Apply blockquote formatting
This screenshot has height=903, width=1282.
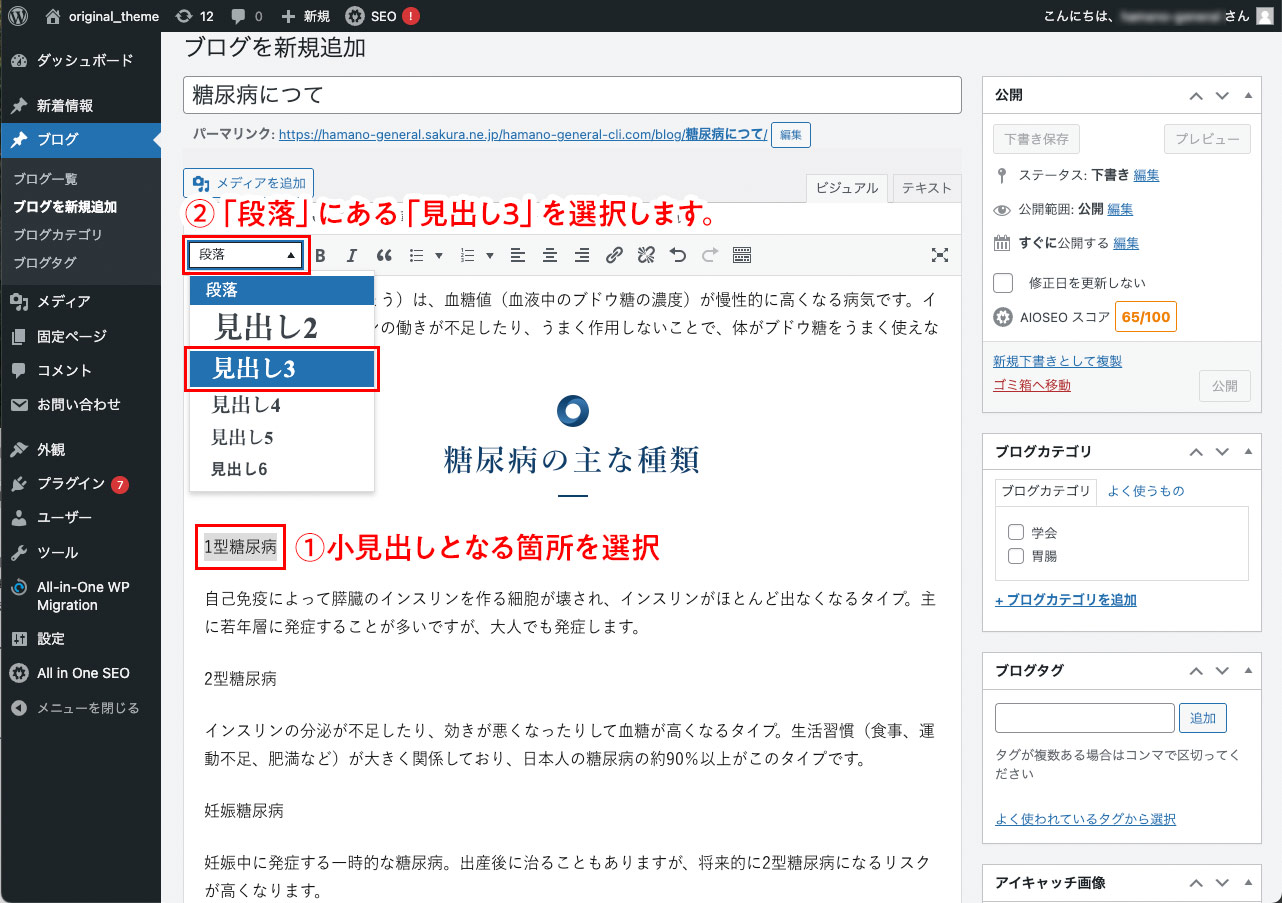click(x=383, y=255)
